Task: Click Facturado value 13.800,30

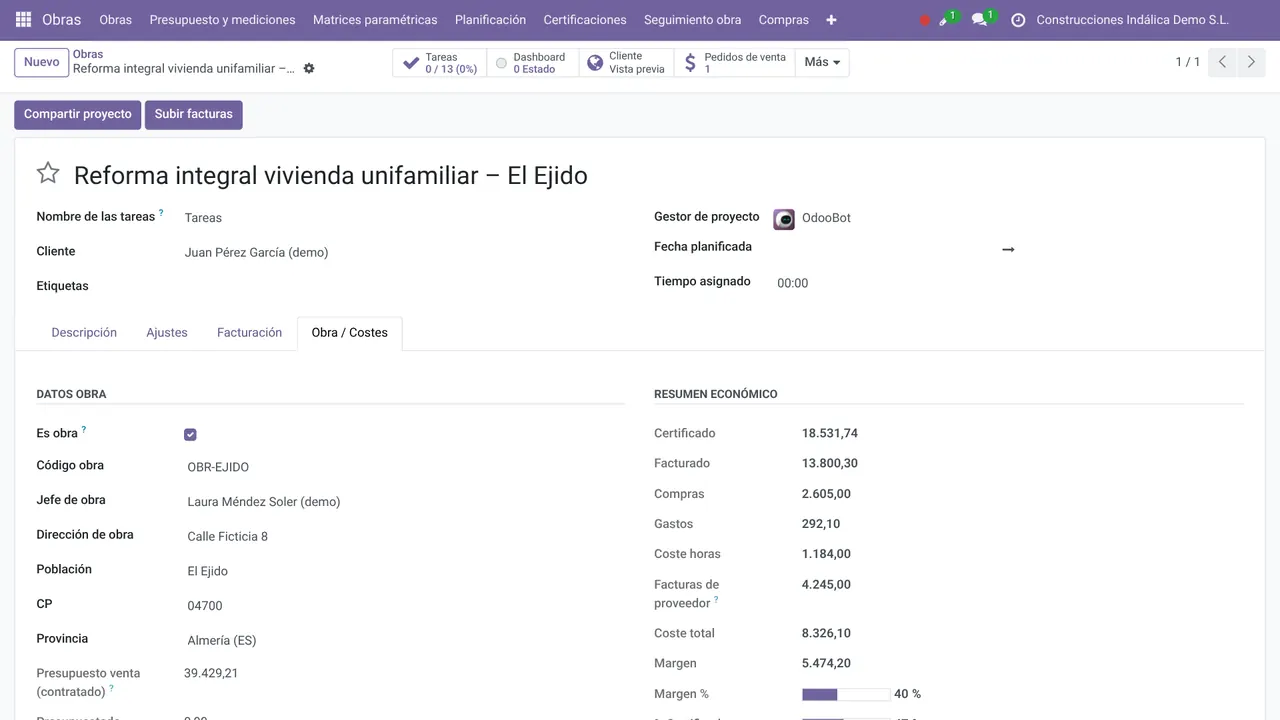Action: click(830, 464)
